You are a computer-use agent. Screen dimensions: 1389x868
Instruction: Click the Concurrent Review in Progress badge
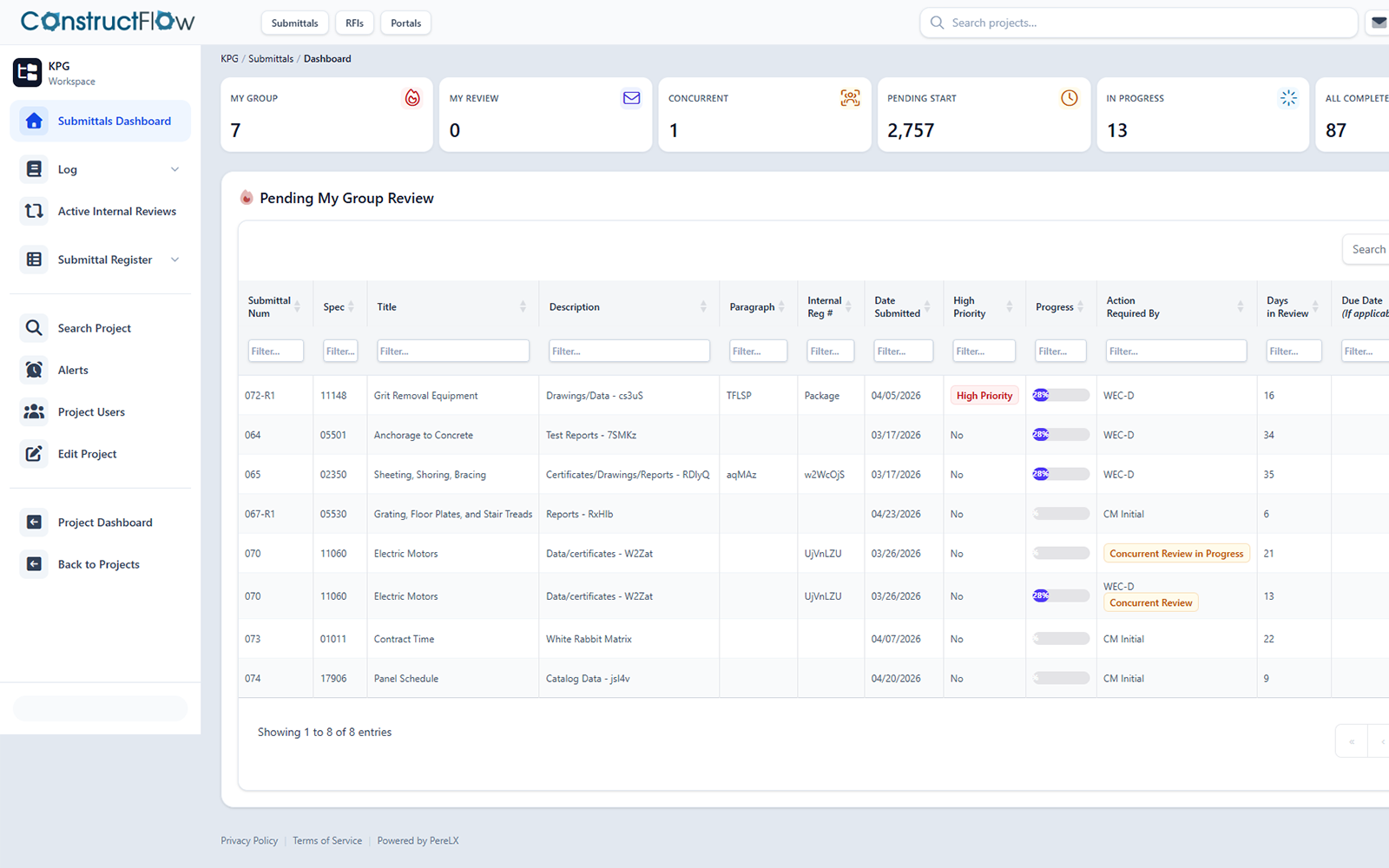pyautogui.click(x=1176, y=554)
